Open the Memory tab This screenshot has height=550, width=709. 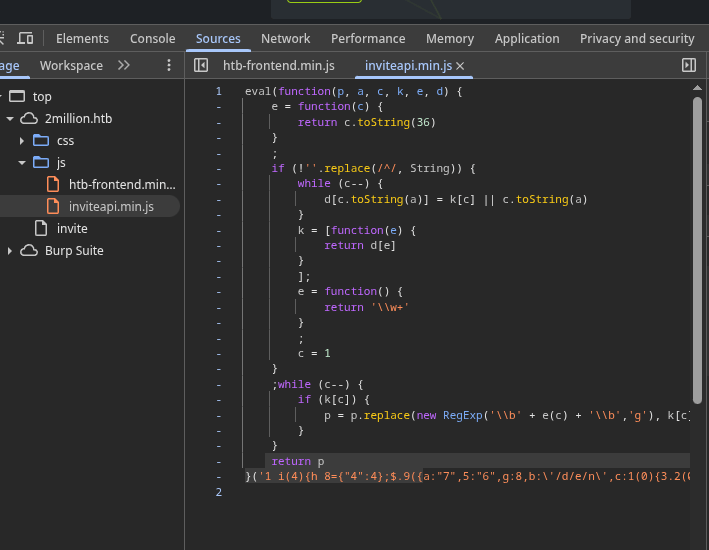pyautogui.click(x=450, y=38)
